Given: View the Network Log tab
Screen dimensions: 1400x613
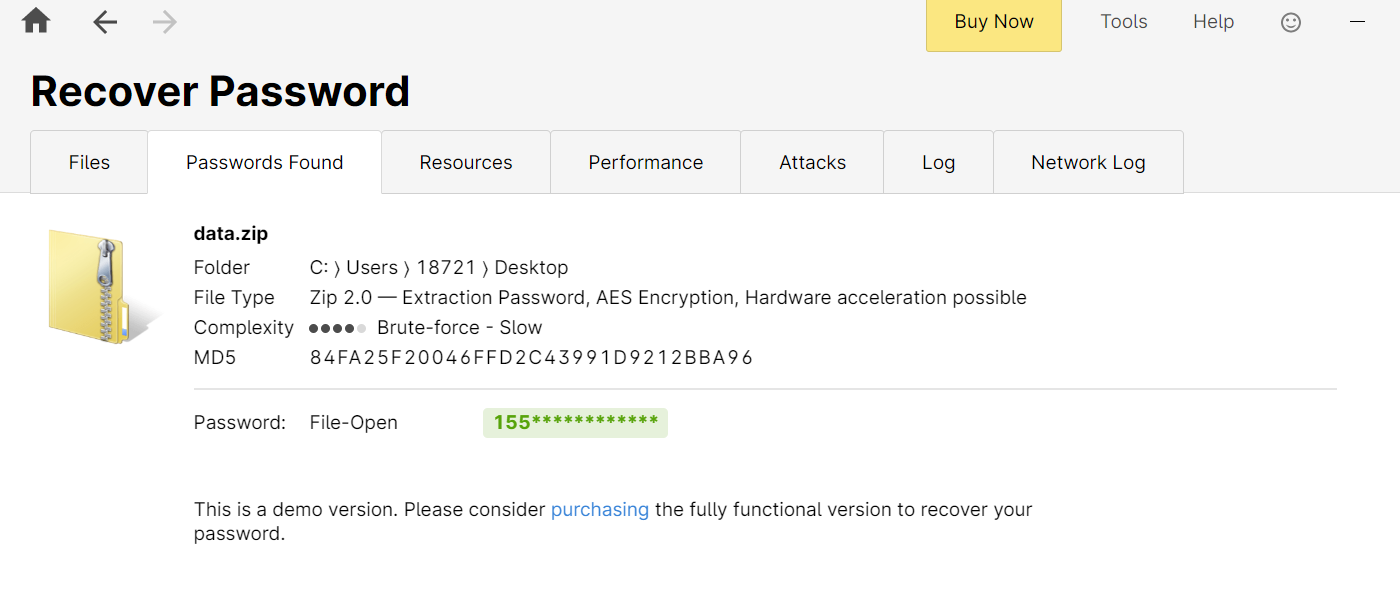Looking at the screenshot, I should tap(1088, 163).
